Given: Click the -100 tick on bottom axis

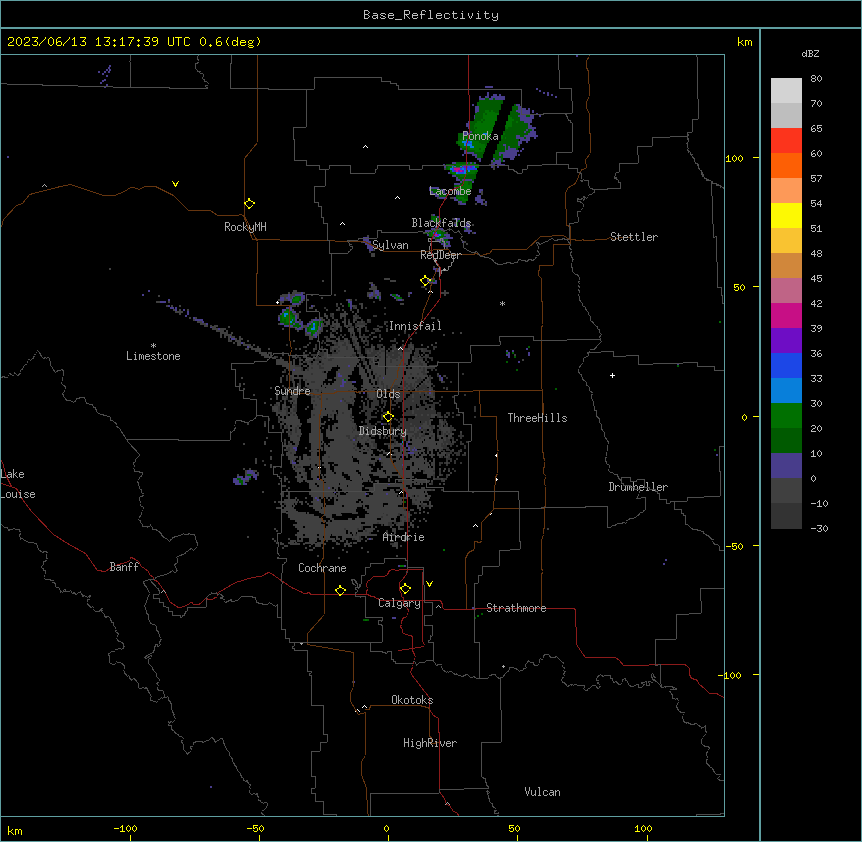Looking at the screenshot, I should point(125,828).
